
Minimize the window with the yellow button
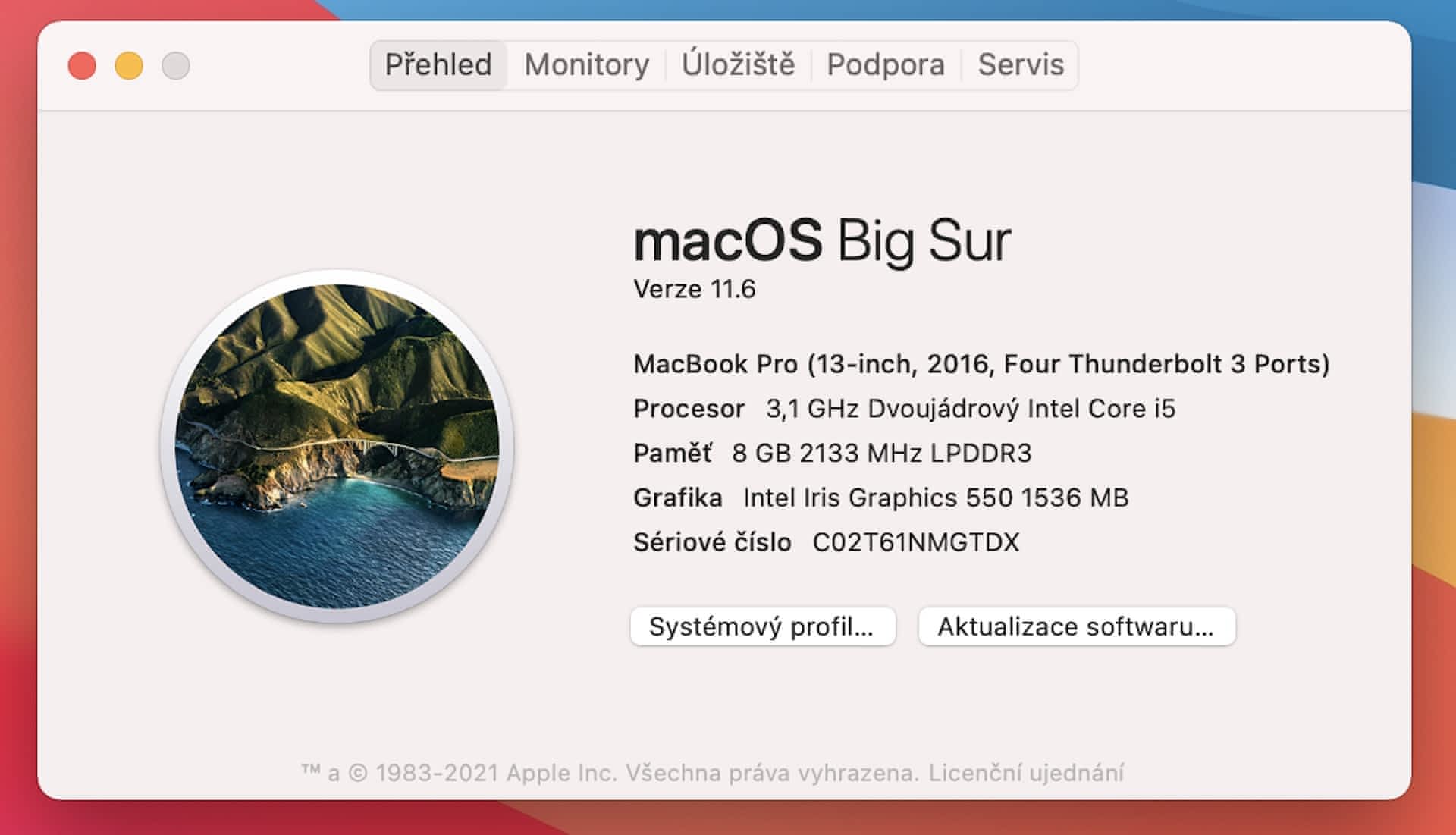[129, 66]
